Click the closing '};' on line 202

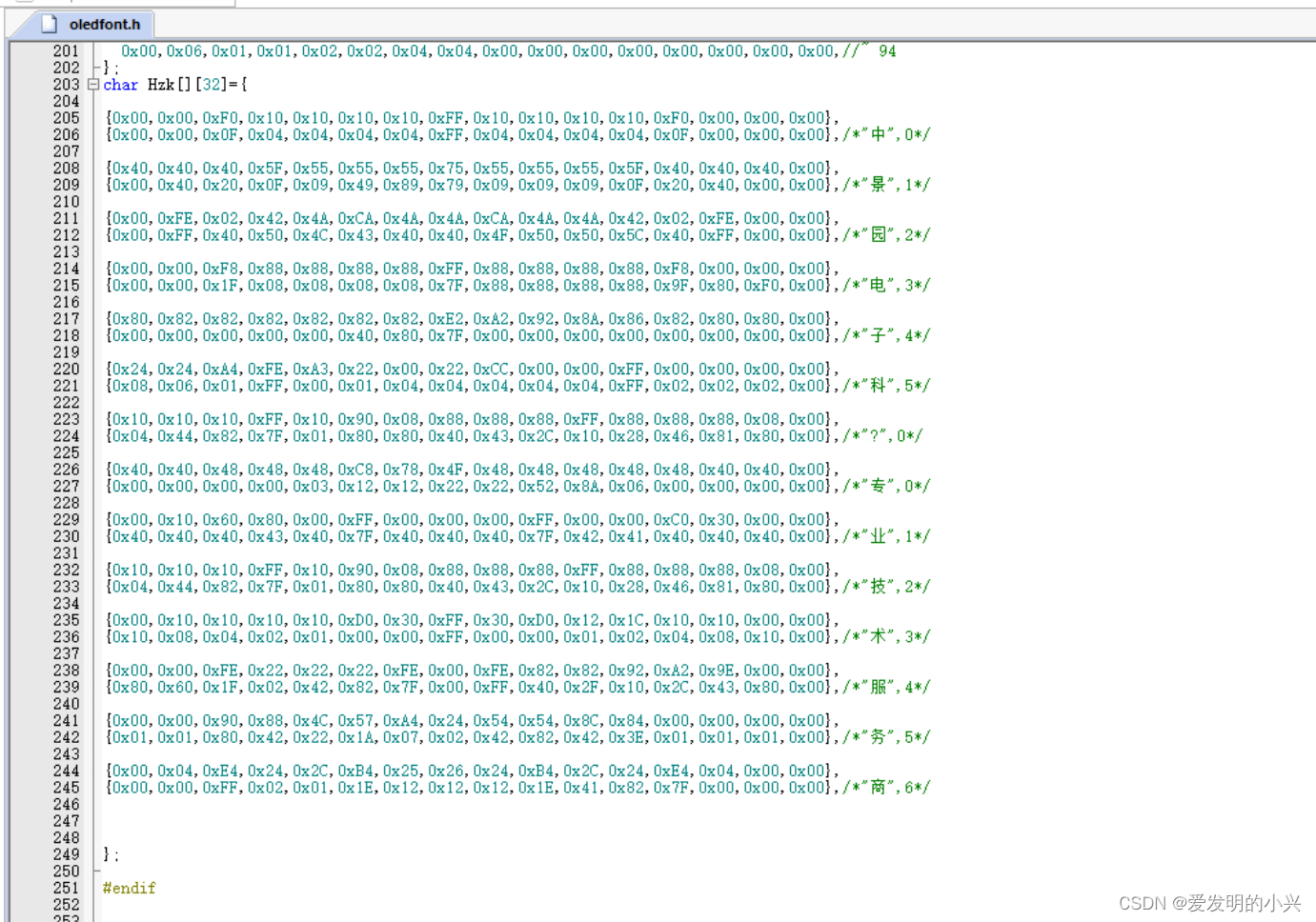tap(111, 69)
